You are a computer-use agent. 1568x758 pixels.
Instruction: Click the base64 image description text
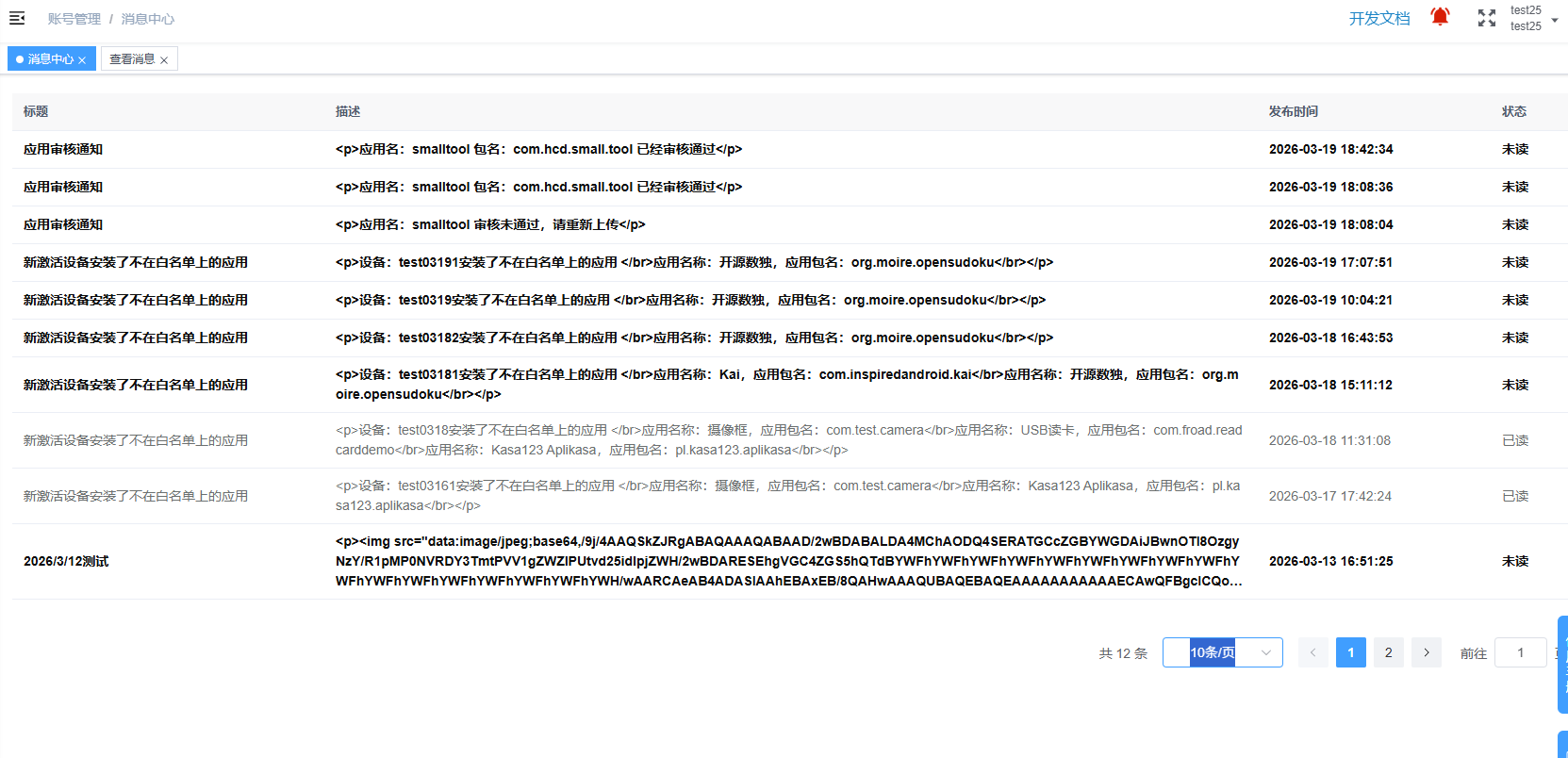point(788,561)
